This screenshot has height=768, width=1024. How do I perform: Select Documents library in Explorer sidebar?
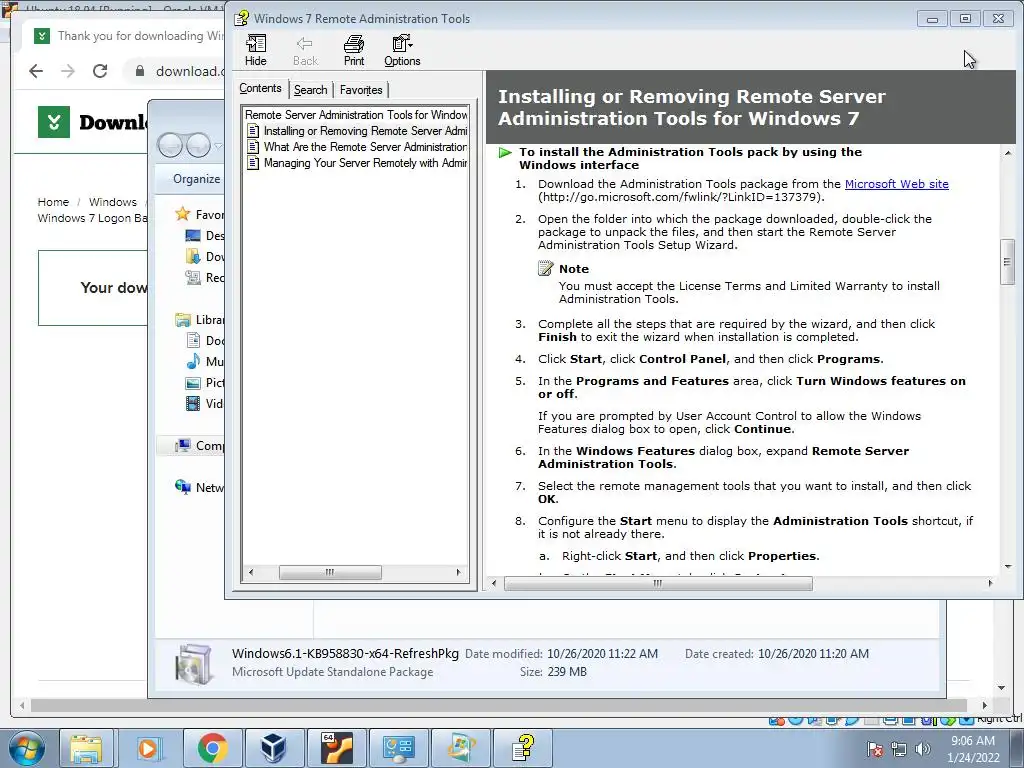point(206,340)
